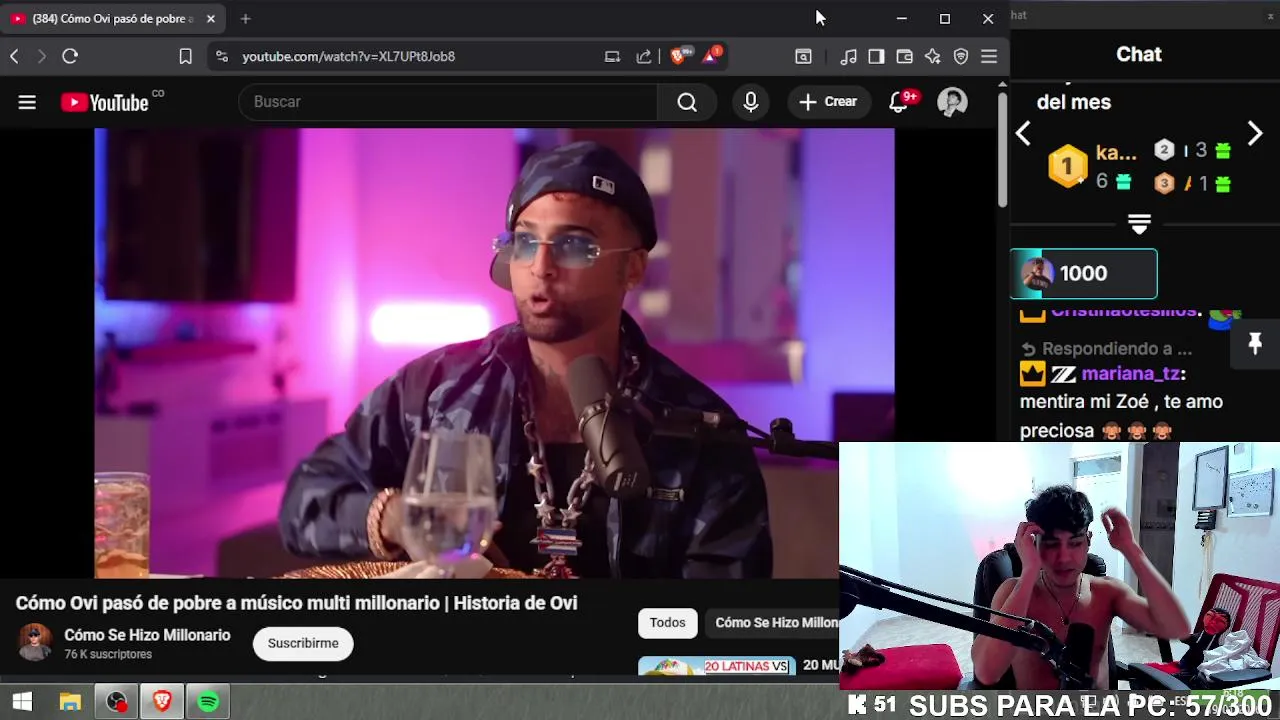Viewport: 1280px width, 720px height.
Task: Subscribe using the Suscribirme button
Action: tap(303, 643)
